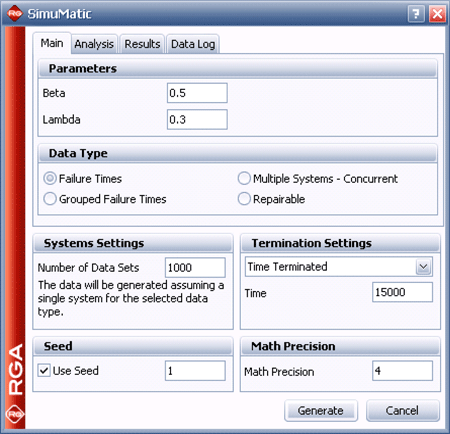Image resolution: width=450 pixels, height=434 pixels.
Task: Click the Termination Settings header
Action: point(340,243)
